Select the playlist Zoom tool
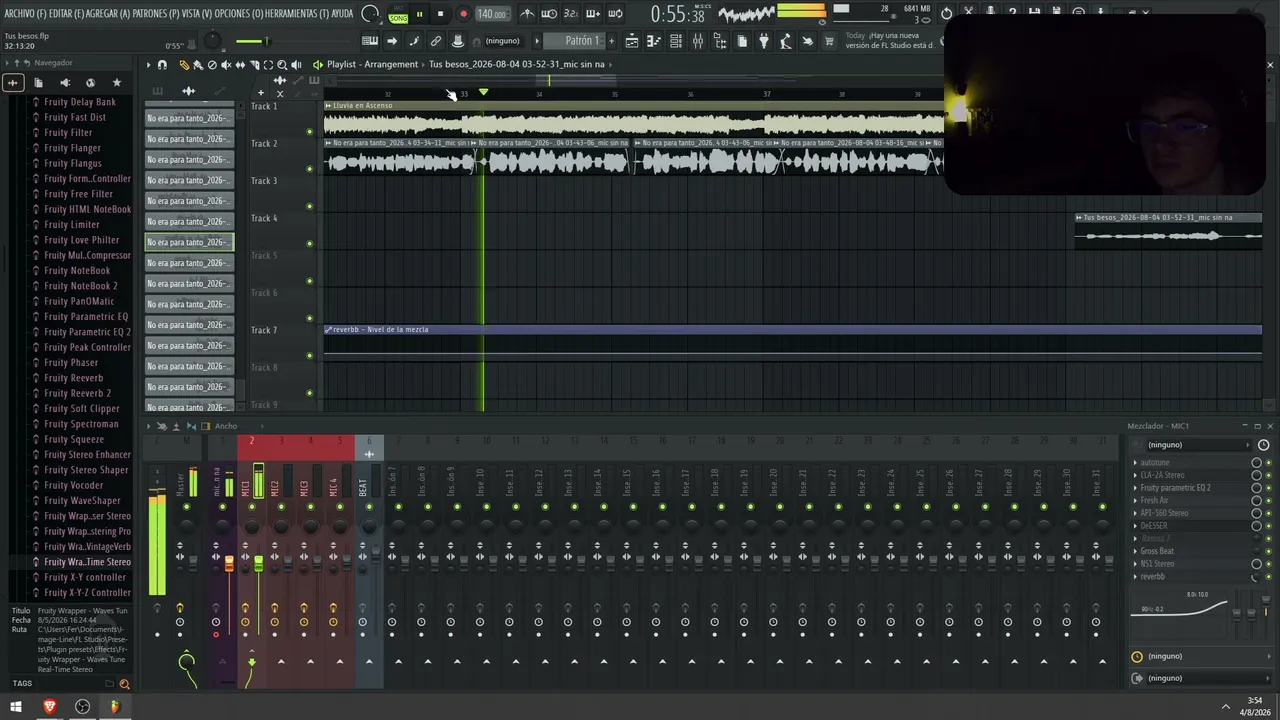This screenshot has width=1280, height=720. click(x=282, y=64)
